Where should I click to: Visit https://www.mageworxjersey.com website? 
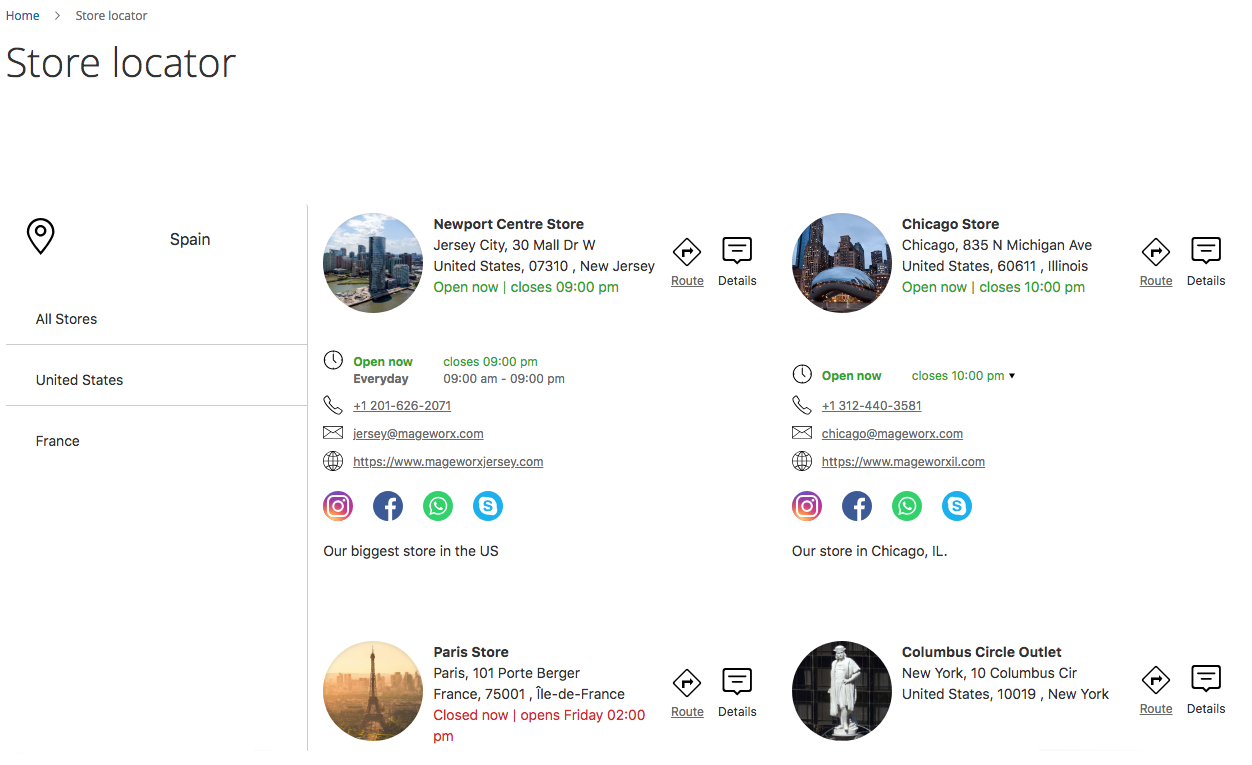click(x=448, y=462)
